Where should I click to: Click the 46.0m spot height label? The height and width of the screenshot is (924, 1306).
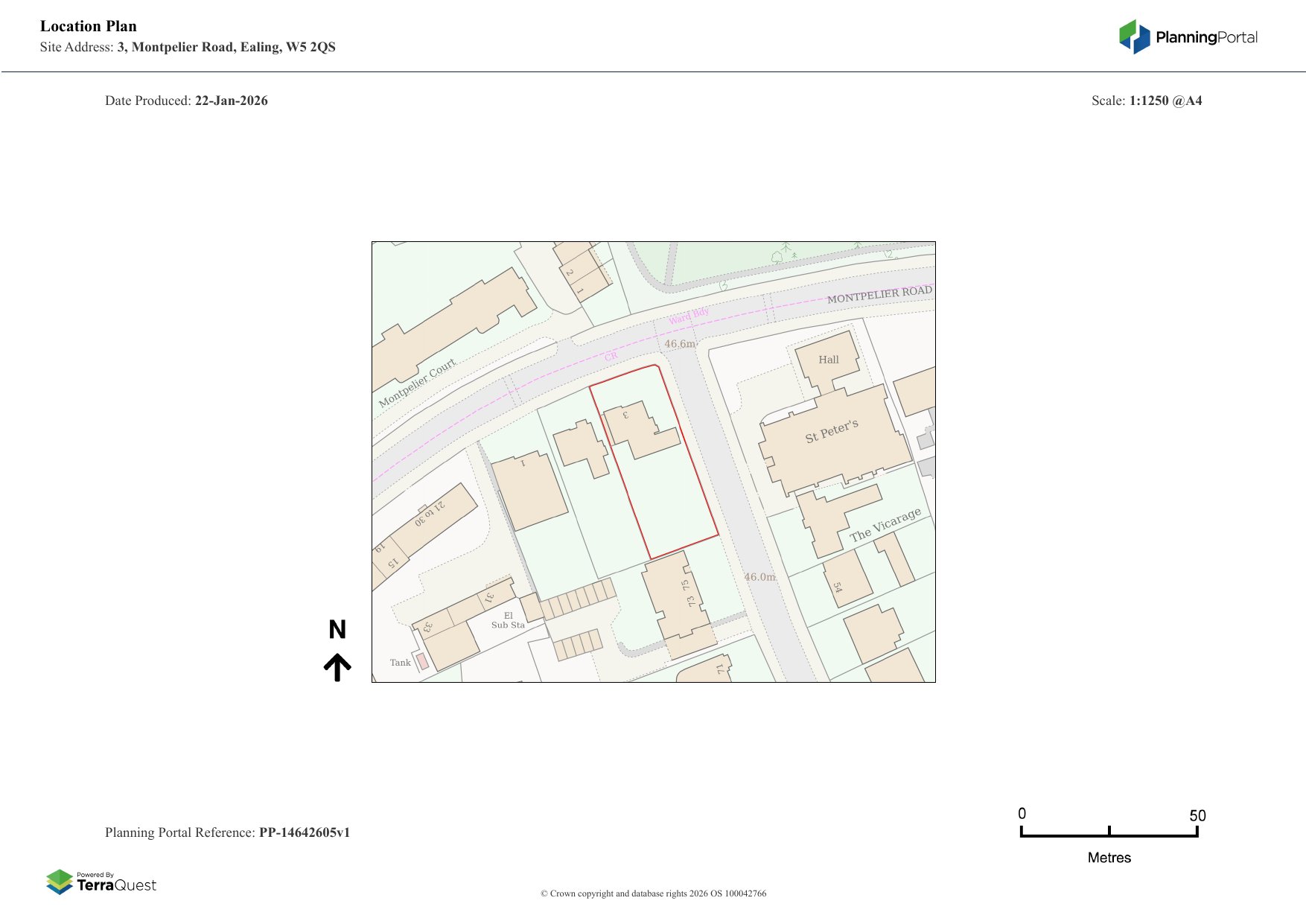tap(759, 577)
